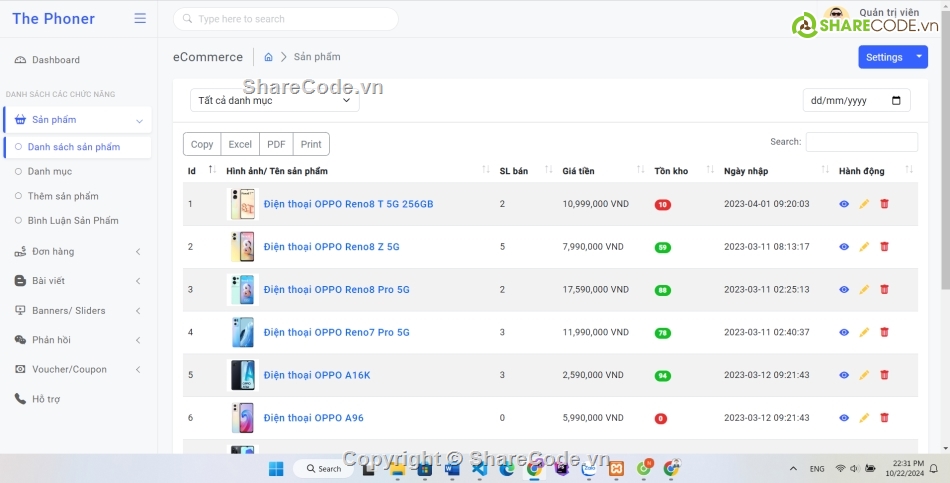Open Windows Start button on taskbar
The width and height of the screenshot is (950, 483).
click(276, 468)
